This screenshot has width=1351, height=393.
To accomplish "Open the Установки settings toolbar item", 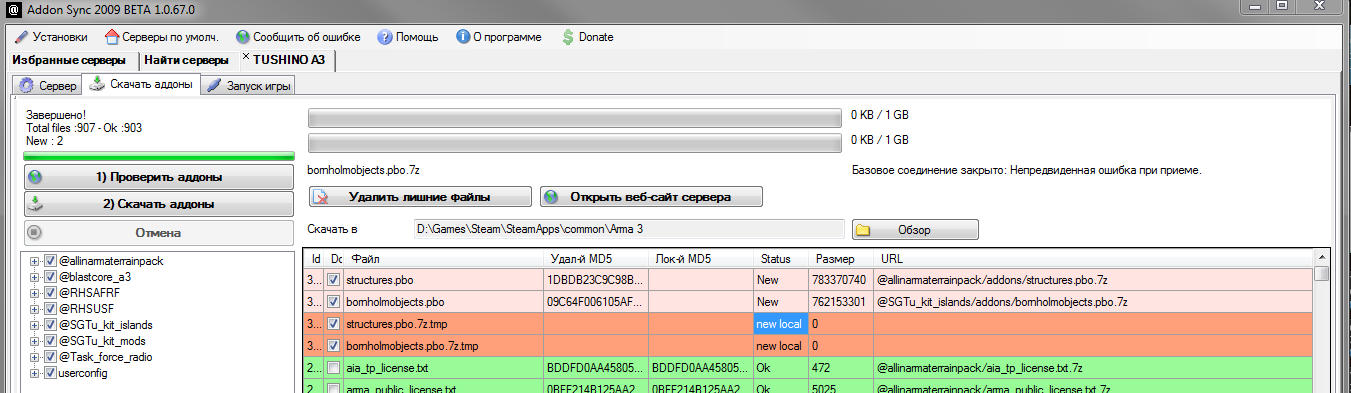I will pyautogui.click(x=50, y=37).
